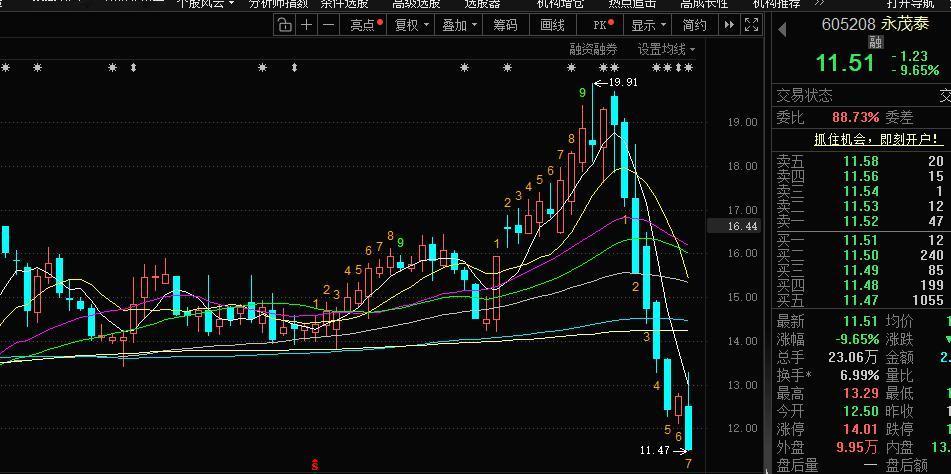Open the 筹码 chip distribution view
Screen dimensions: 951x474
pos(505,25)
